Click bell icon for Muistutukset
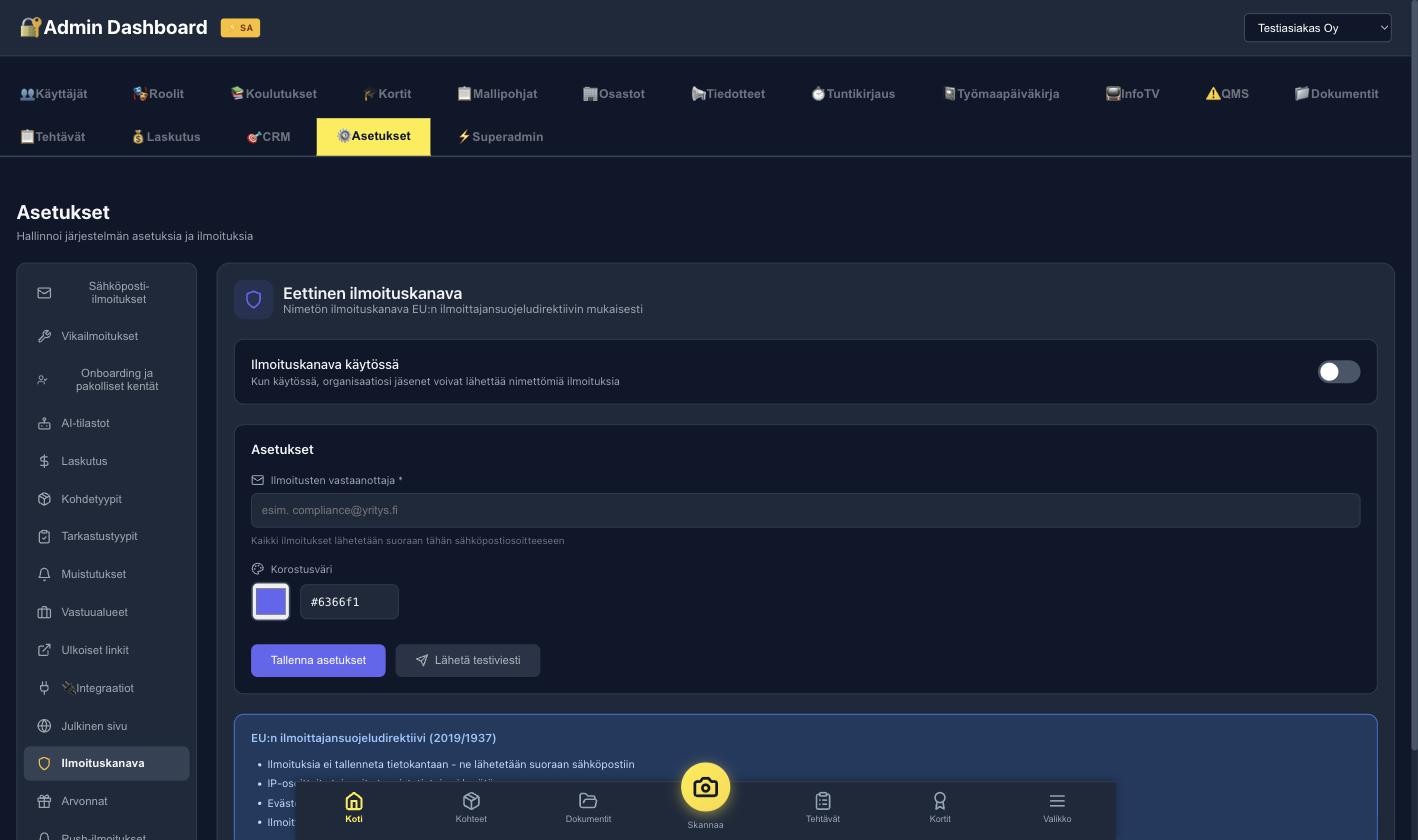1418x840 pixels. tap(44, 574)
